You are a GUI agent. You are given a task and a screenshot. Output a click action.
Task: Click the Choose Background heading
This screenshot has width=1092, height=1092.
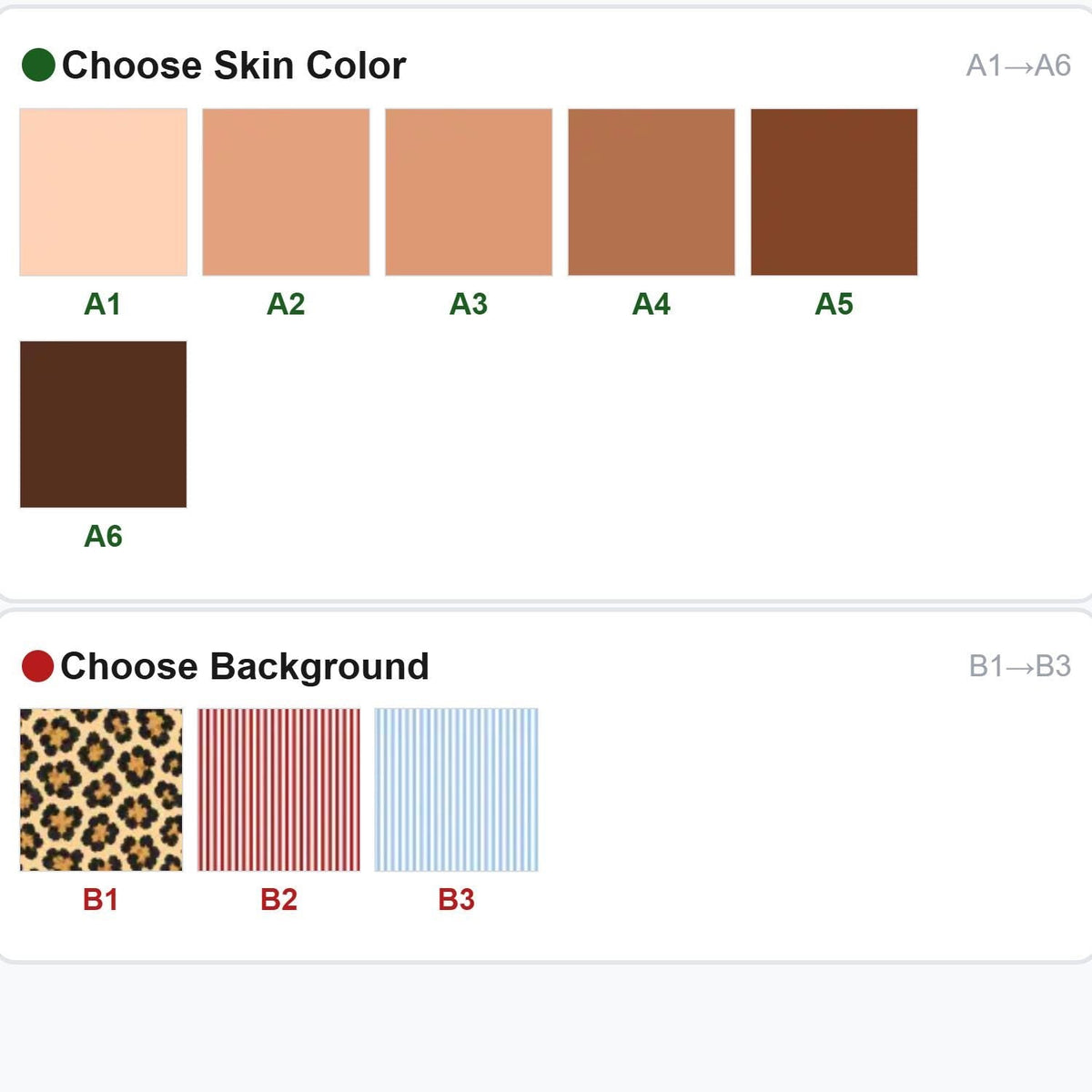pyautogui.click(x=245, y=666)
